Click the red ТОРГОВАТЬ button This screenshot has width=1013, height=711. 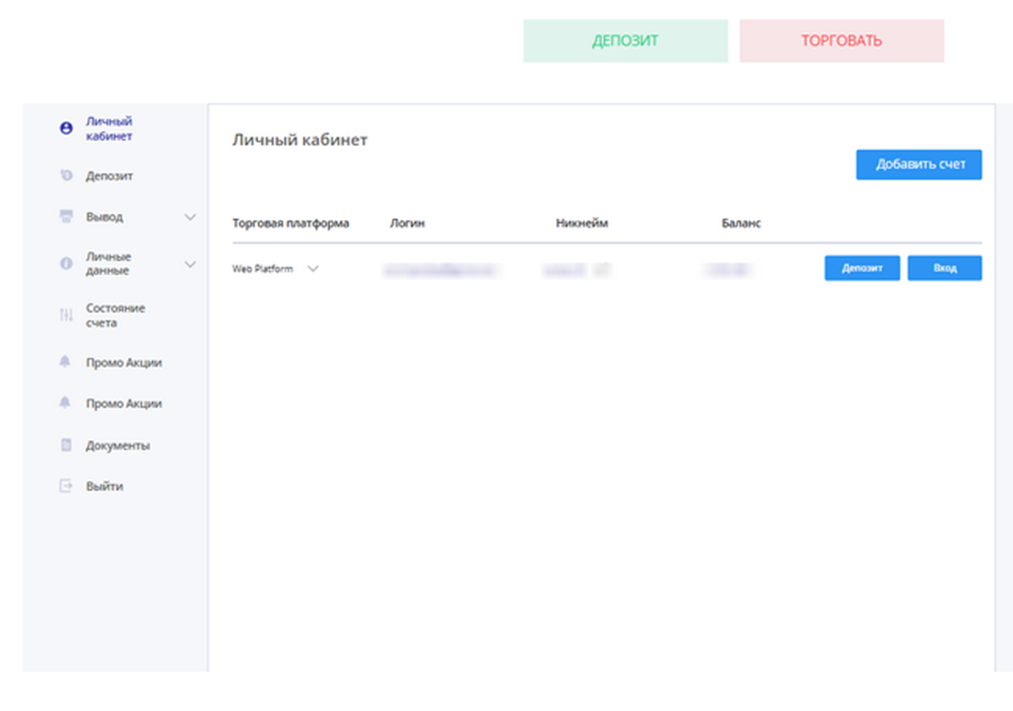tap(842, 41)
